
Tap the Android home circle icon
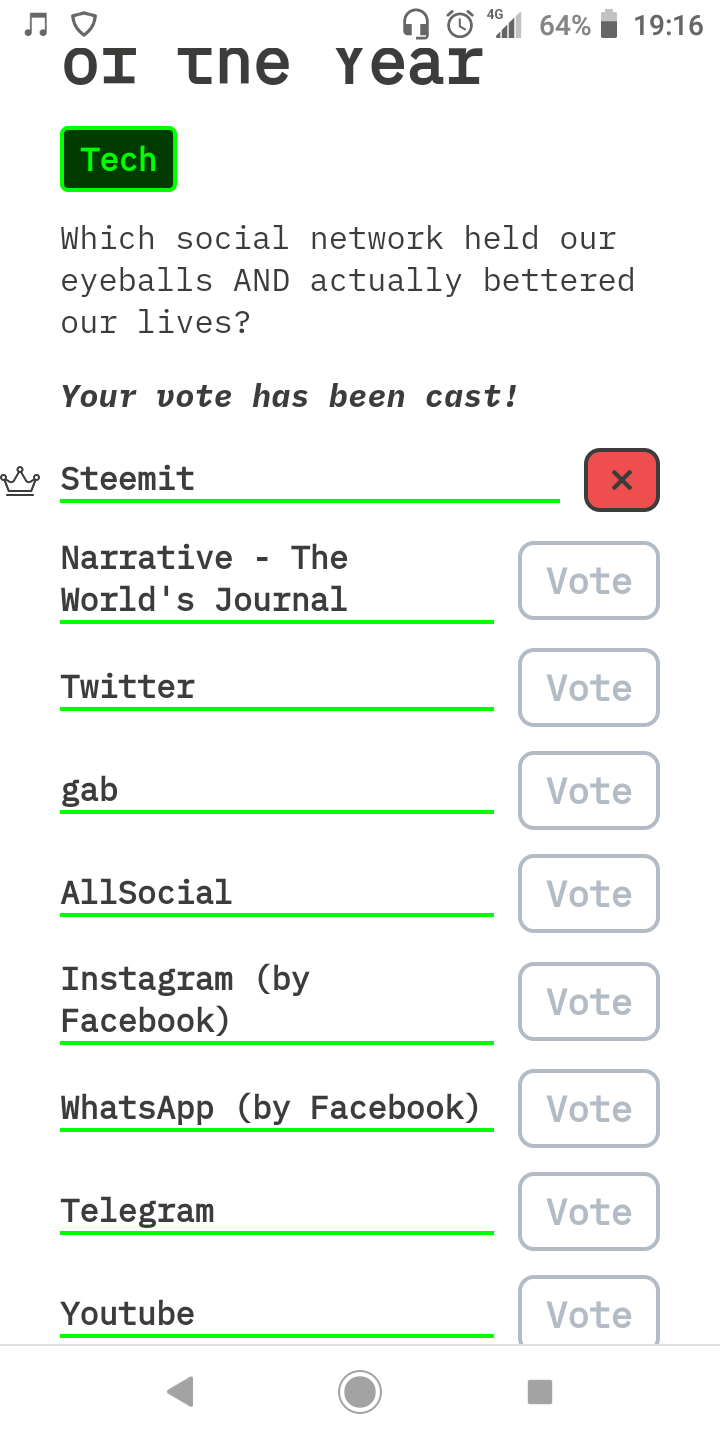tap(360, 1391)
